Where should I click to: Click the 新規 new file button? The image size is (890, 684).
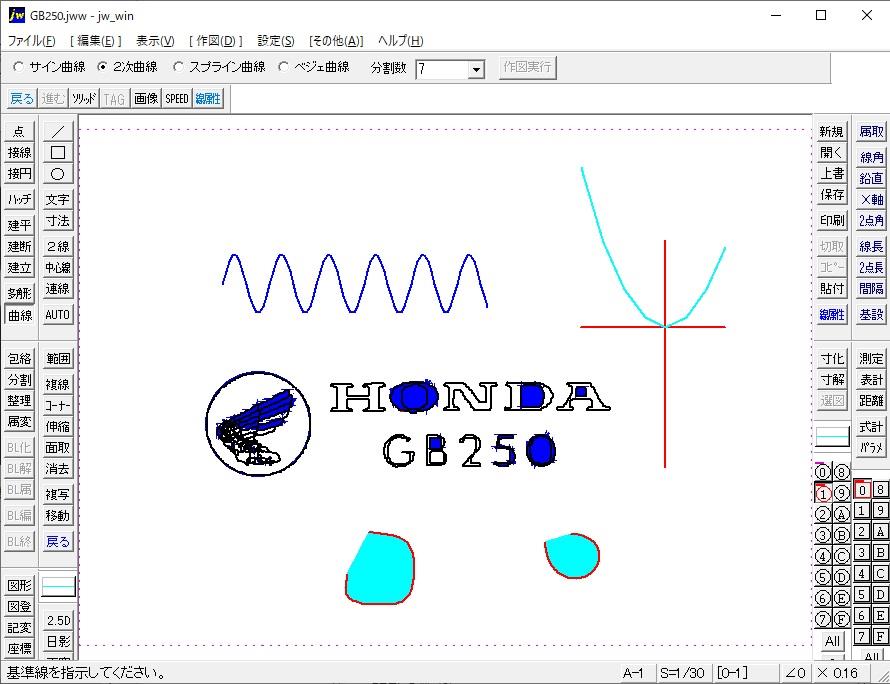(832, 131)
